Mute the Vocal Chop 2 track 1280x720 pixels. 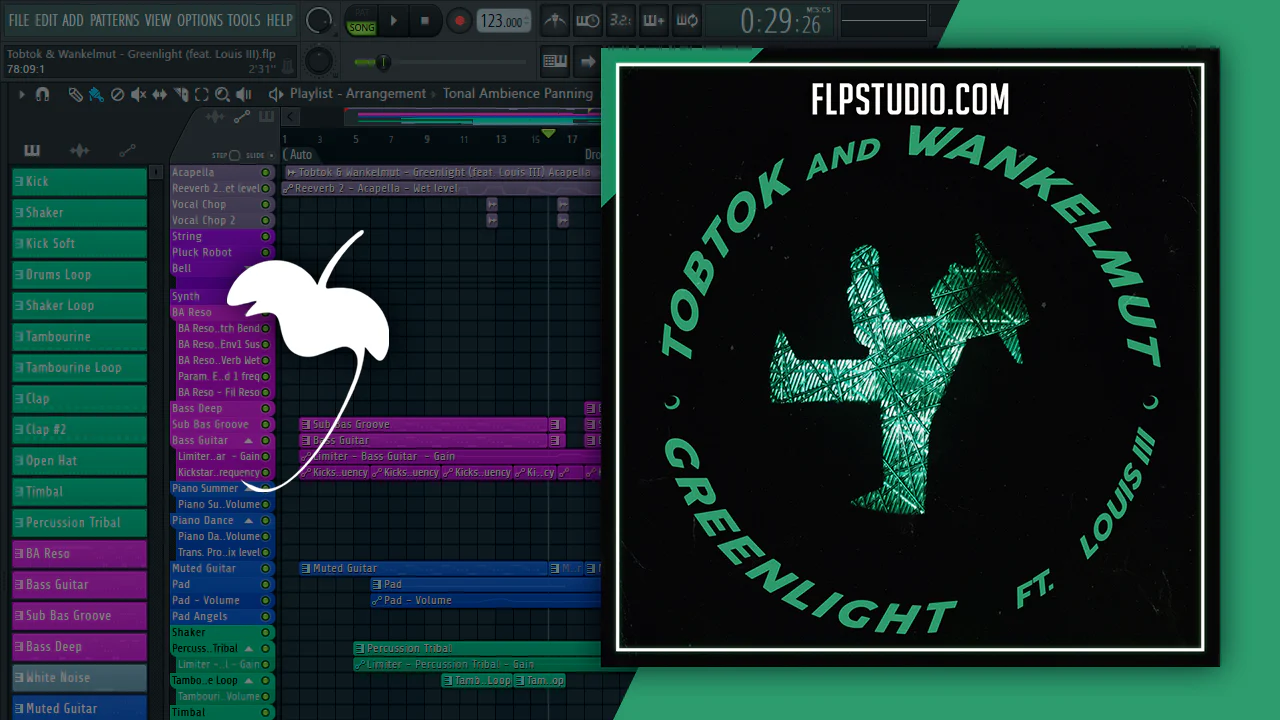click(266, 220)
